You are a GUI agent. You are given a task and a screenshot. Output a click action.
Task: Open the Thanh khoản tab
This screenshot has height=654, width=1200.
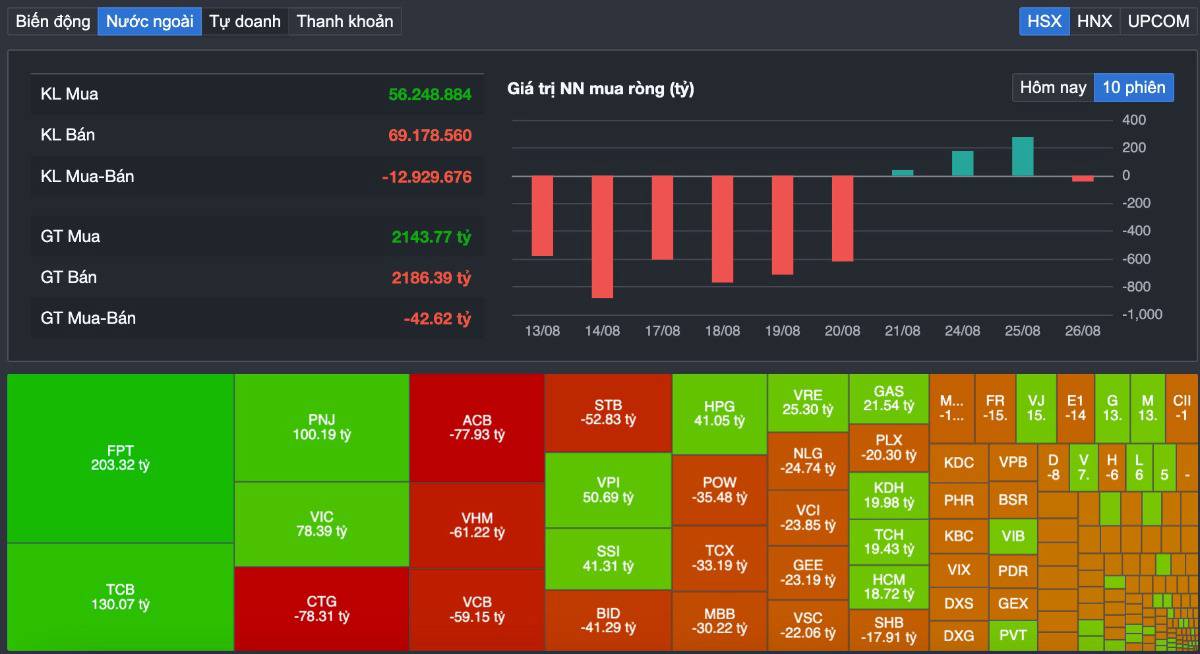tap(345, 21)
